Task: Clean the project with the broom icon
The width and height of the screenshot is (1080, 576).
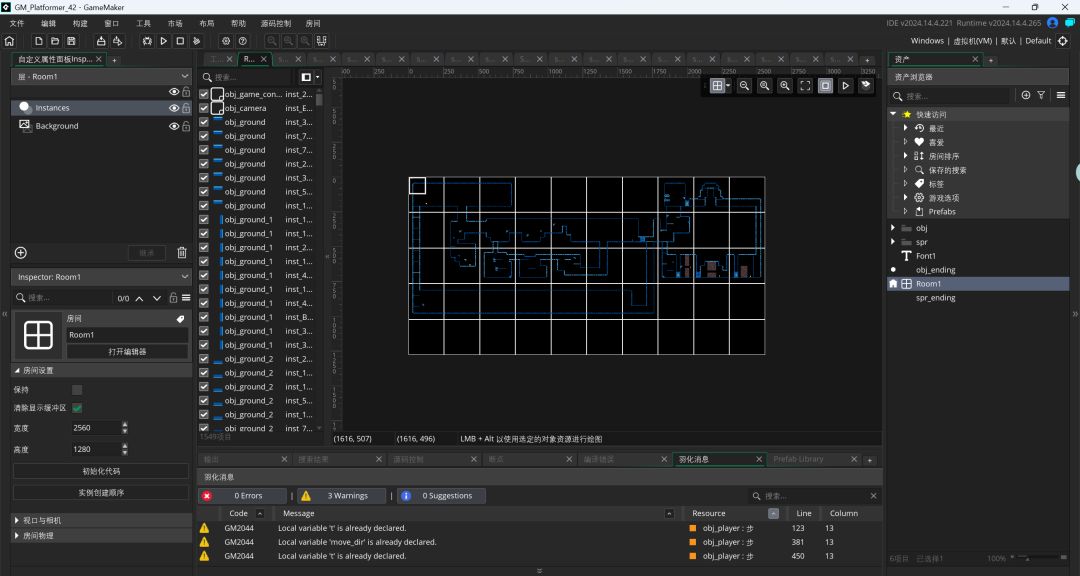Action: pyautogui.click(x=196, y=41)
